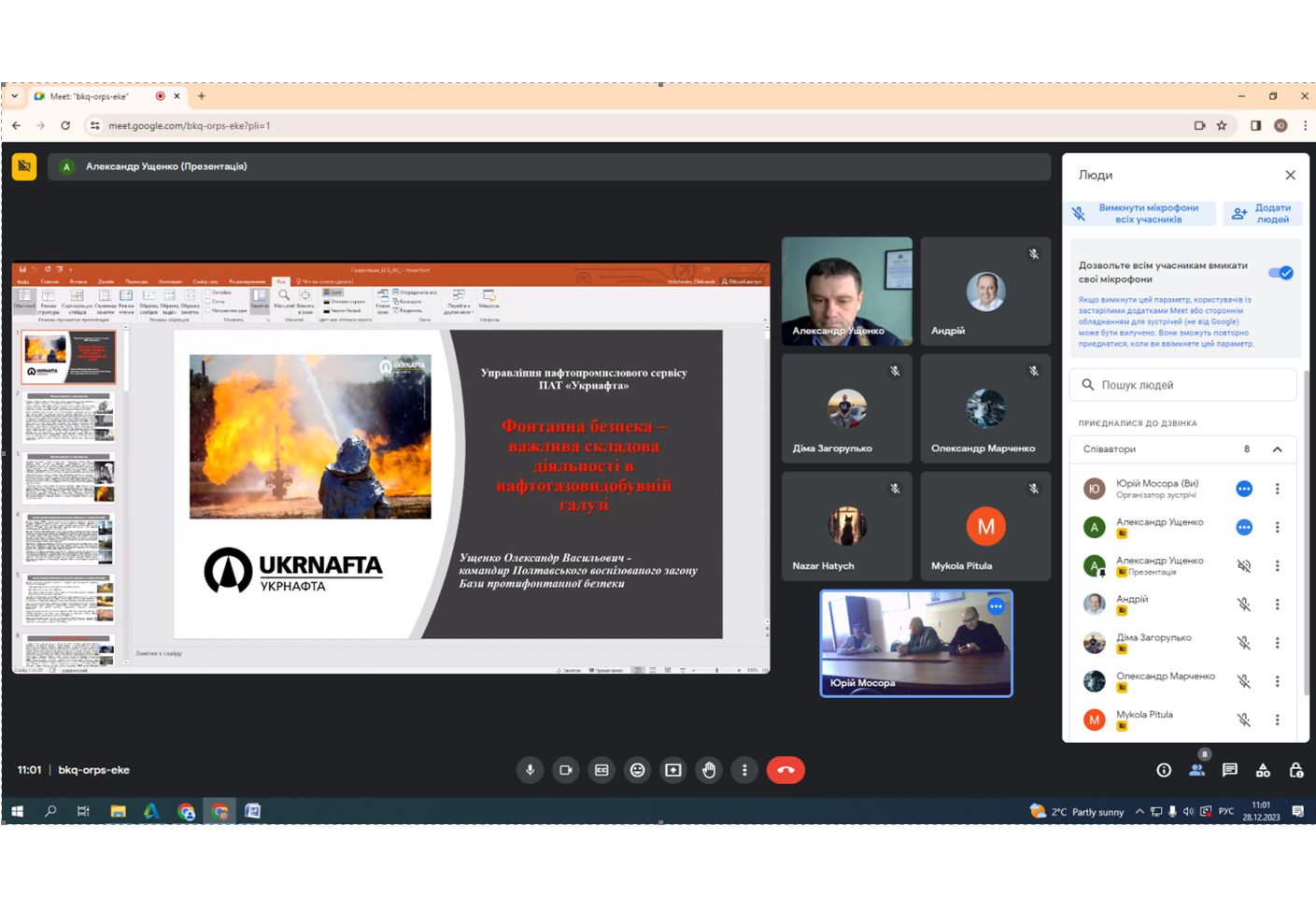Open host controls lock icon
The width and height of the screenshot is (1316, 912).
(1296, 770)
